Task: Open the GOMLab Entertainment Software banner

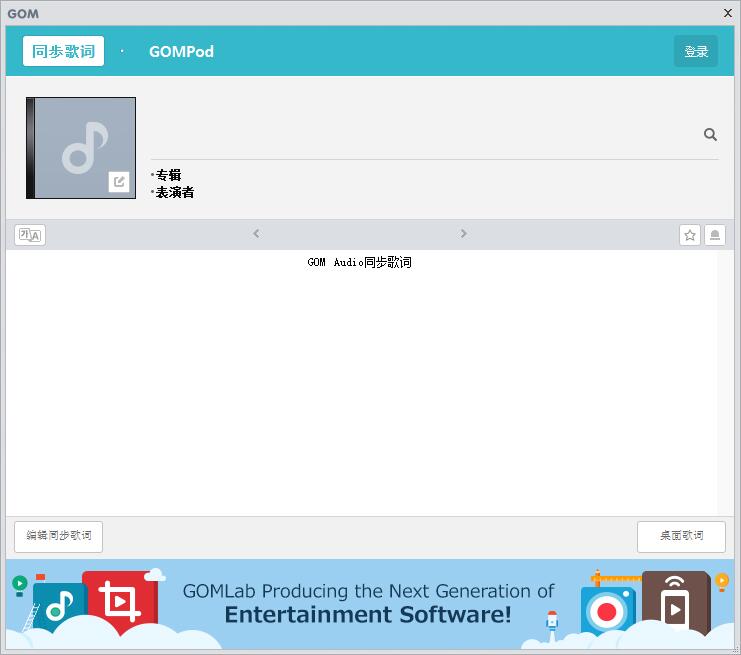Action: [x=370, y=603]
